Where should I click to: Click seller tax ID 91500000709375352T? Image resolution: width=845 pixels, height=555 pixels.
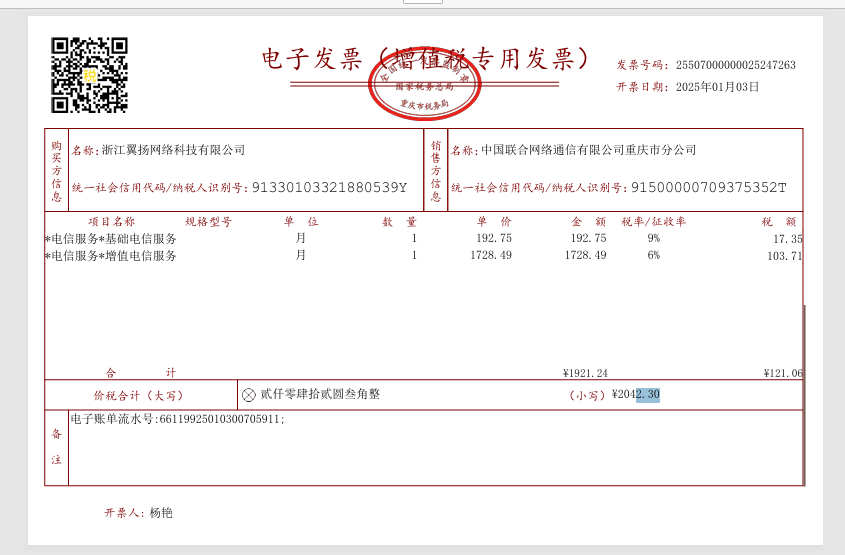click(709, 187)
